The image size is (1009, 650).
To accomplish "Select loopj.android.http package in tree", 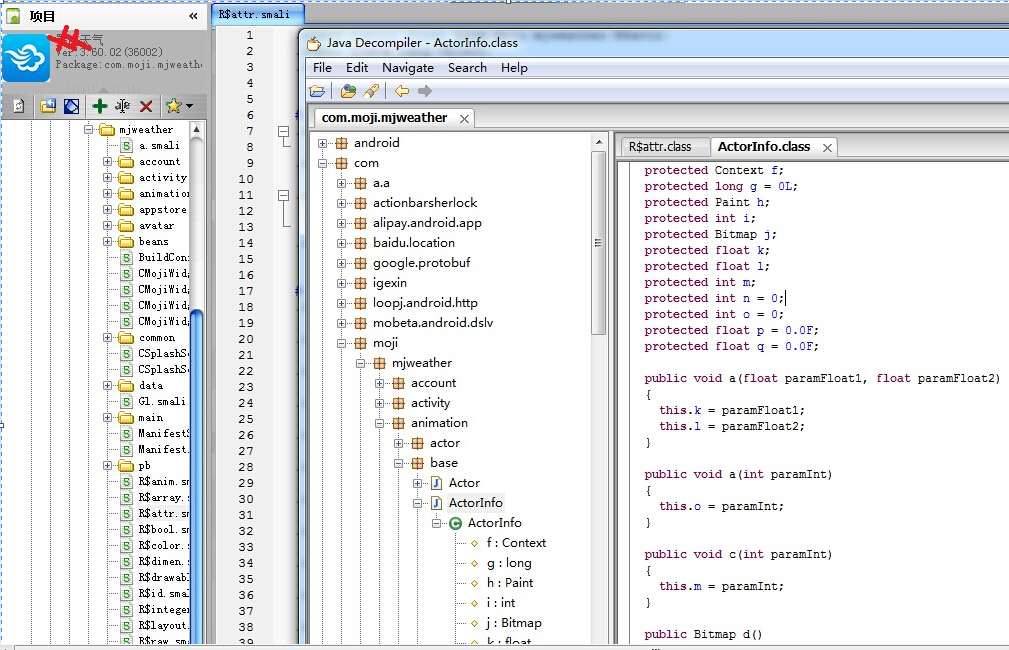I will click(x=425, y=302).
